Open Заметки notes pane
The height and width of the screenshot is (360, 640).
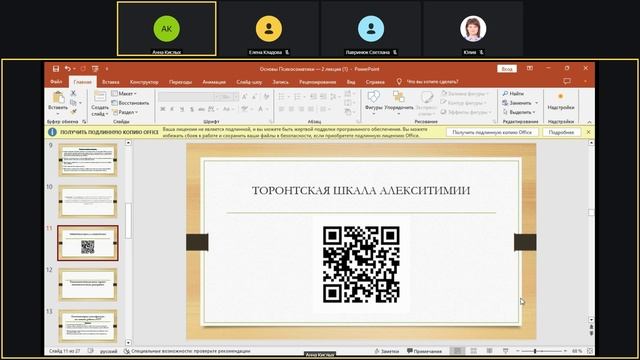pyautogui.click(x=387, y=351)
